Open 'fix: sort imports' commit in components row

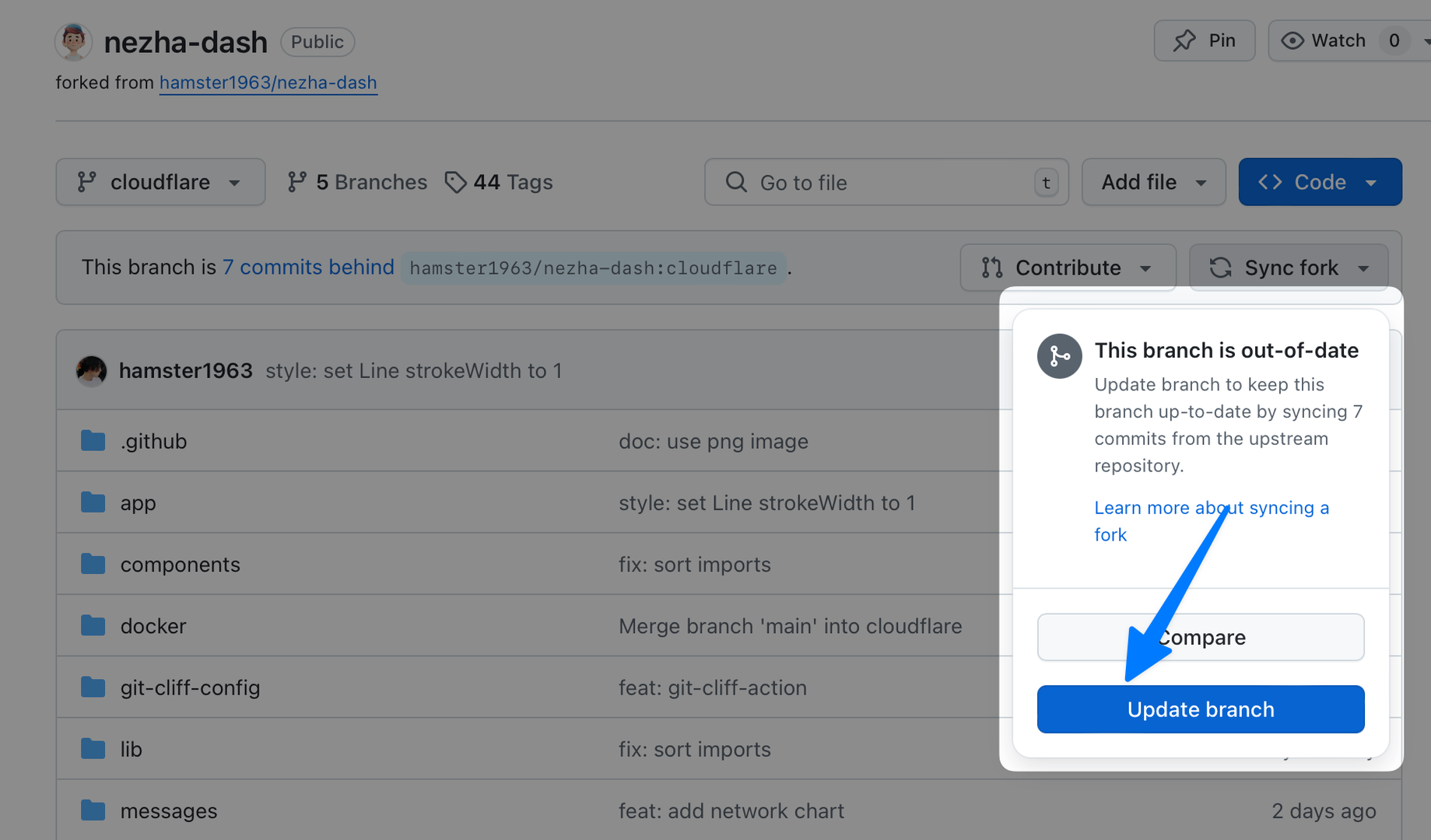point(695,564)
